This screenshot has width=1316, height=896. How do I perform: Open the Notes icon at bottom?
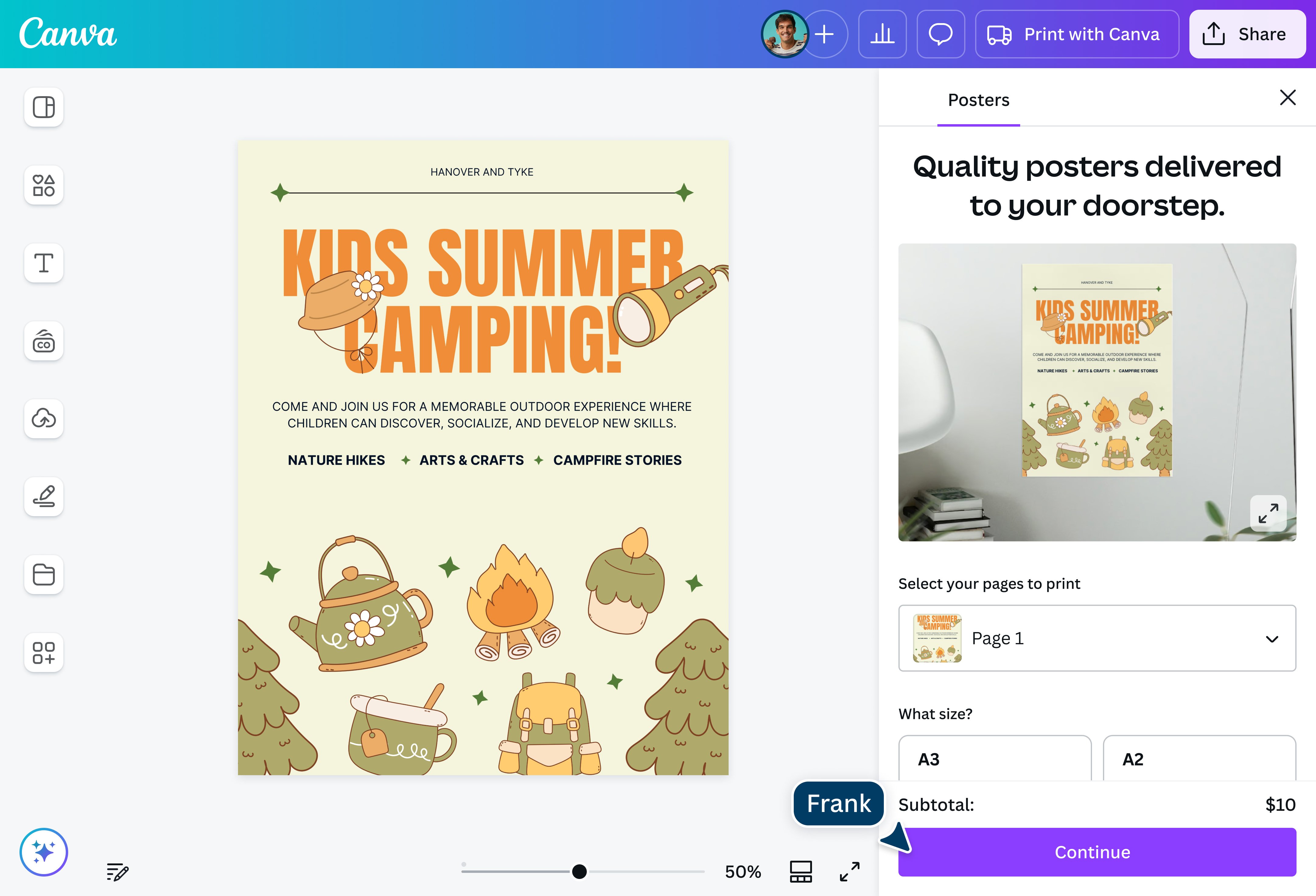(x=117, y=872)
